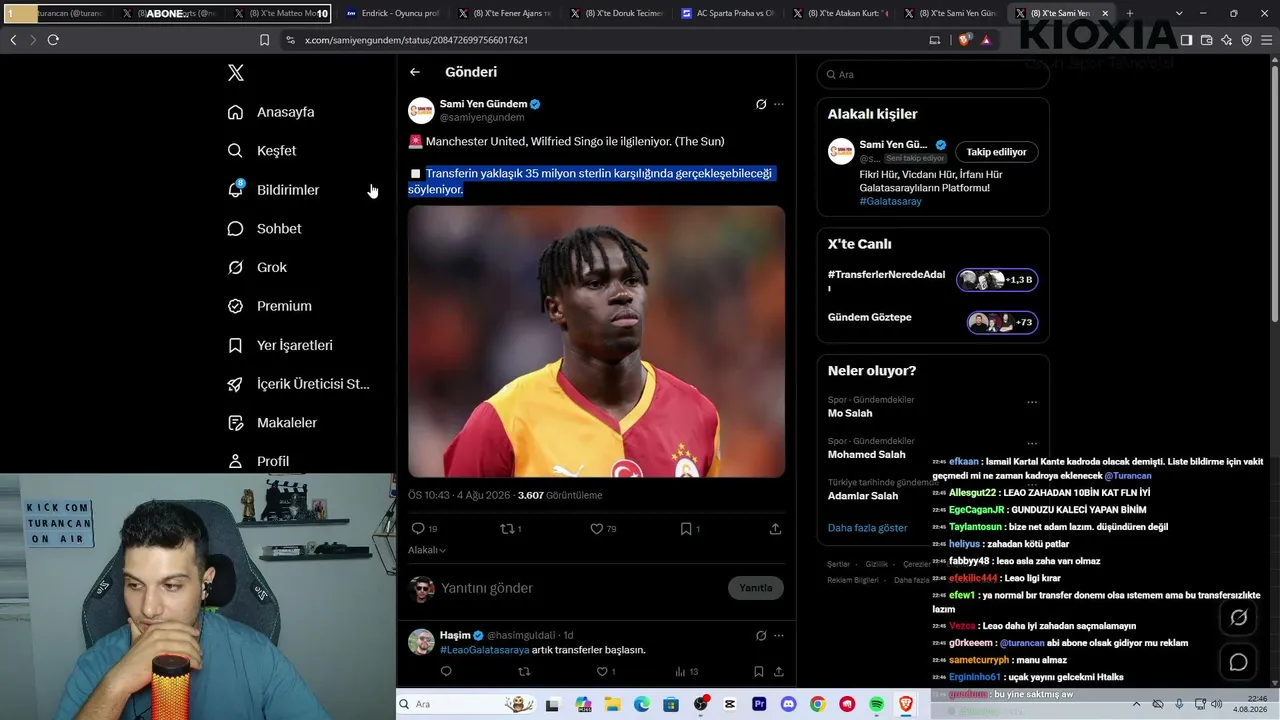Open Makaleler in the sidebar
The height and width of the screenshot is (720, 1280).
click(272, 423)
